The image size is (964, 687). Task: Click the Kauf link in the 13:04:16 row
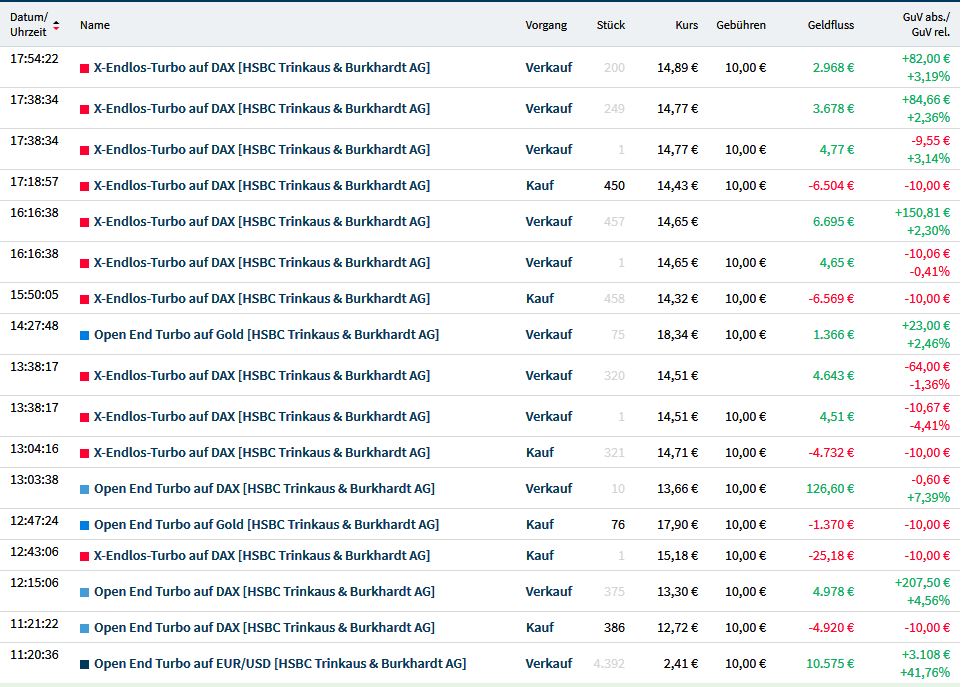(x=540, y=453)
